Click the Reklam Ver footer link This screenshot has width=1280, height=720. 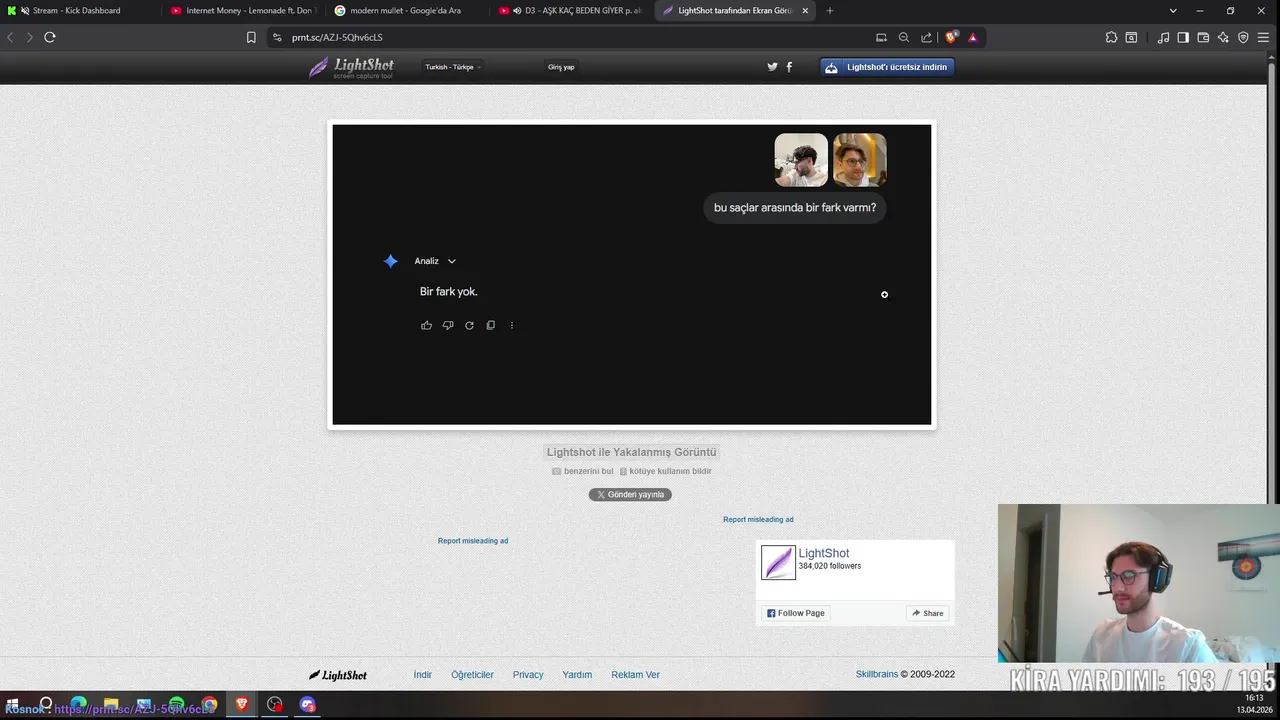point(635,675)
